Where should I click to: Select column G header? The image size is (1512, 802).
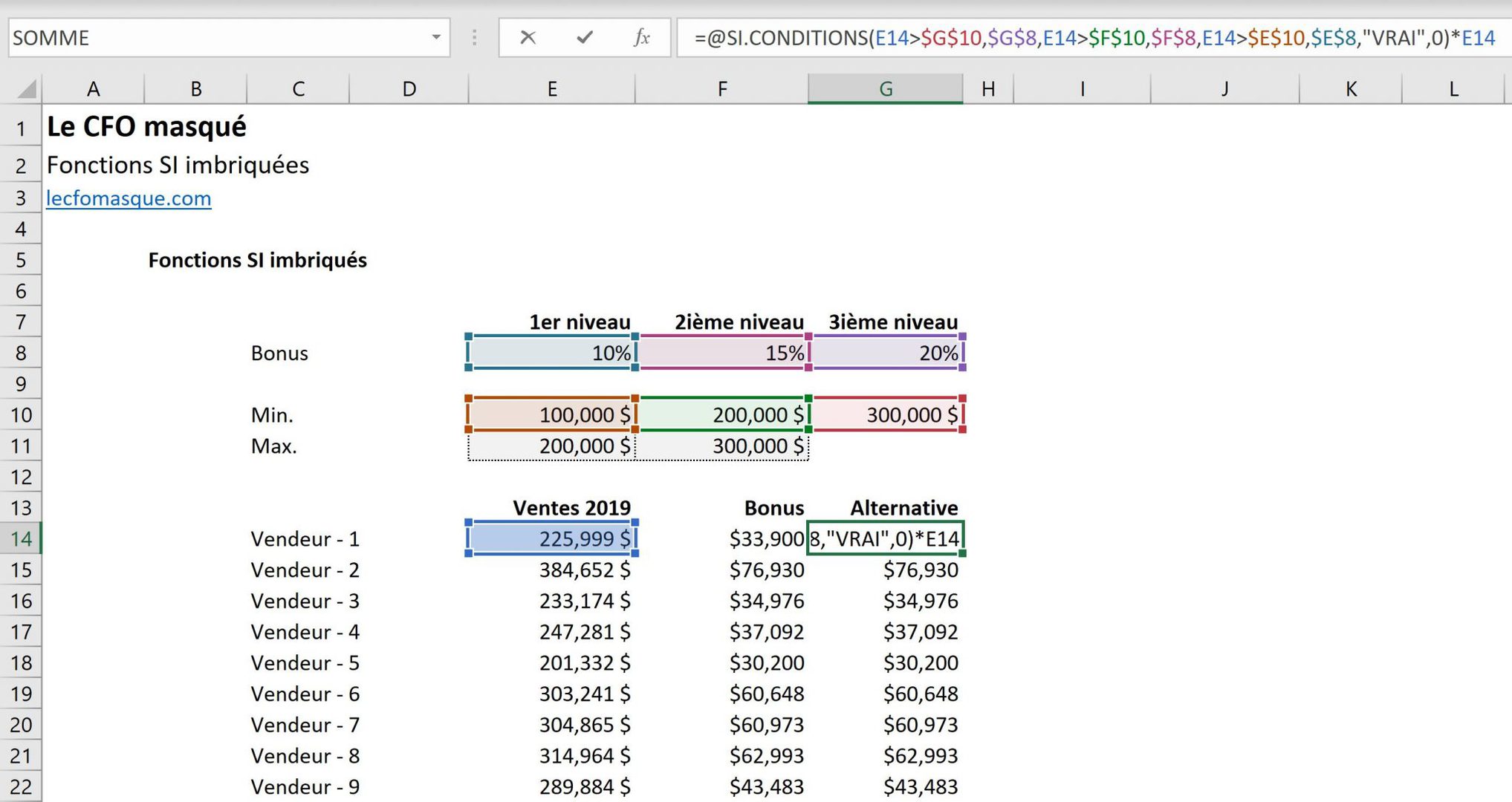[x=885, y=89]
